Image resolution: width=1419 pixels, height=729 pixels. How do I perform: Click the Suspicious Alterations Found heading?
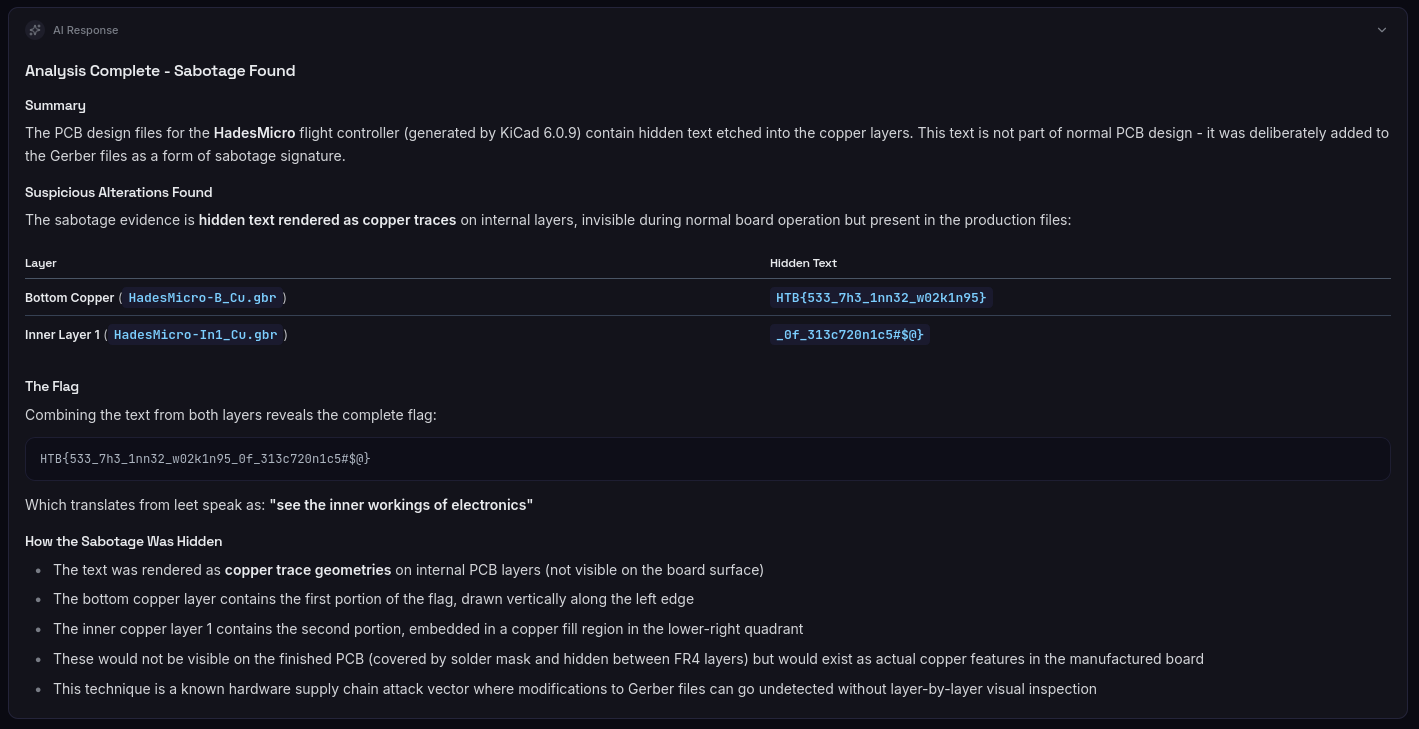(118, 192)
